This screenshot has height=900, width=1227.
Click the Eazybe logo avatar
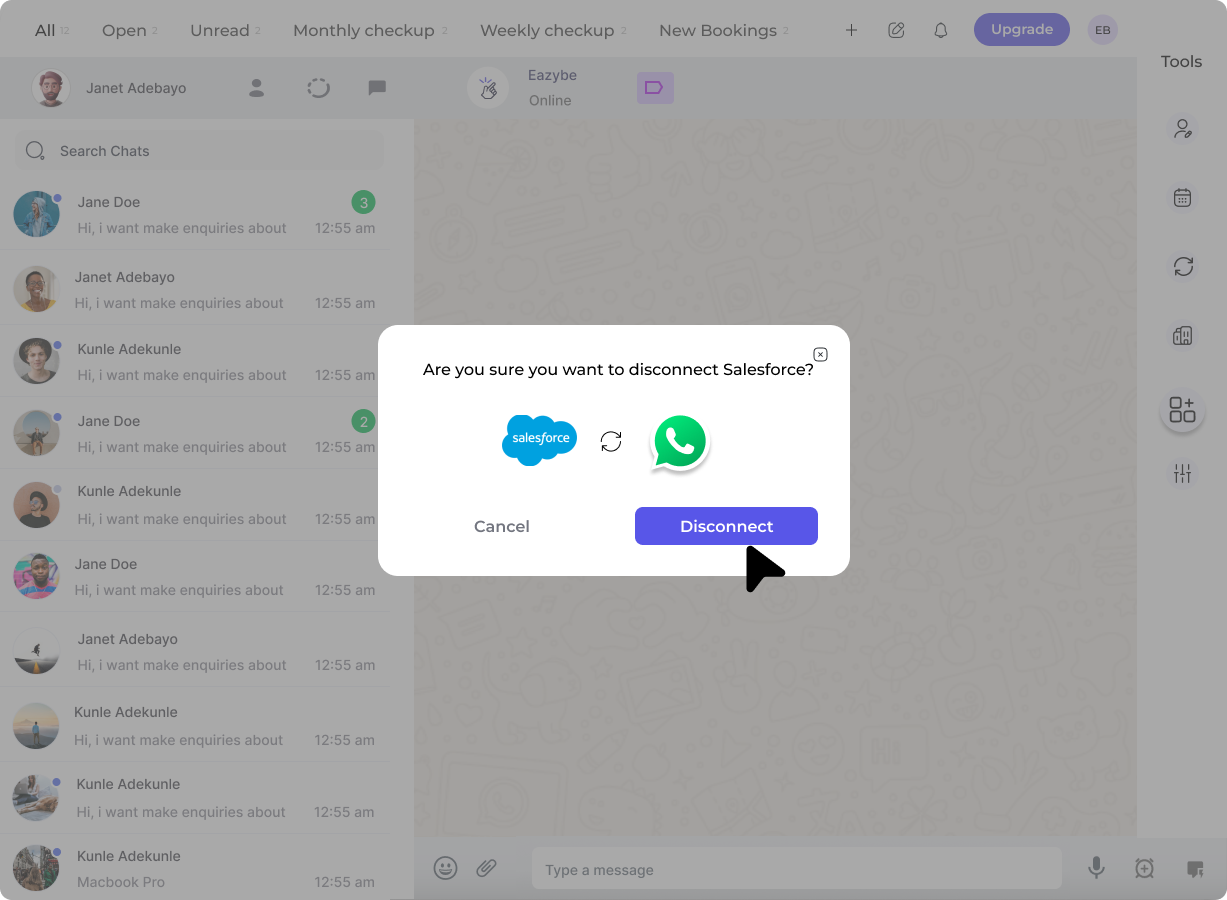coord(488,88)
